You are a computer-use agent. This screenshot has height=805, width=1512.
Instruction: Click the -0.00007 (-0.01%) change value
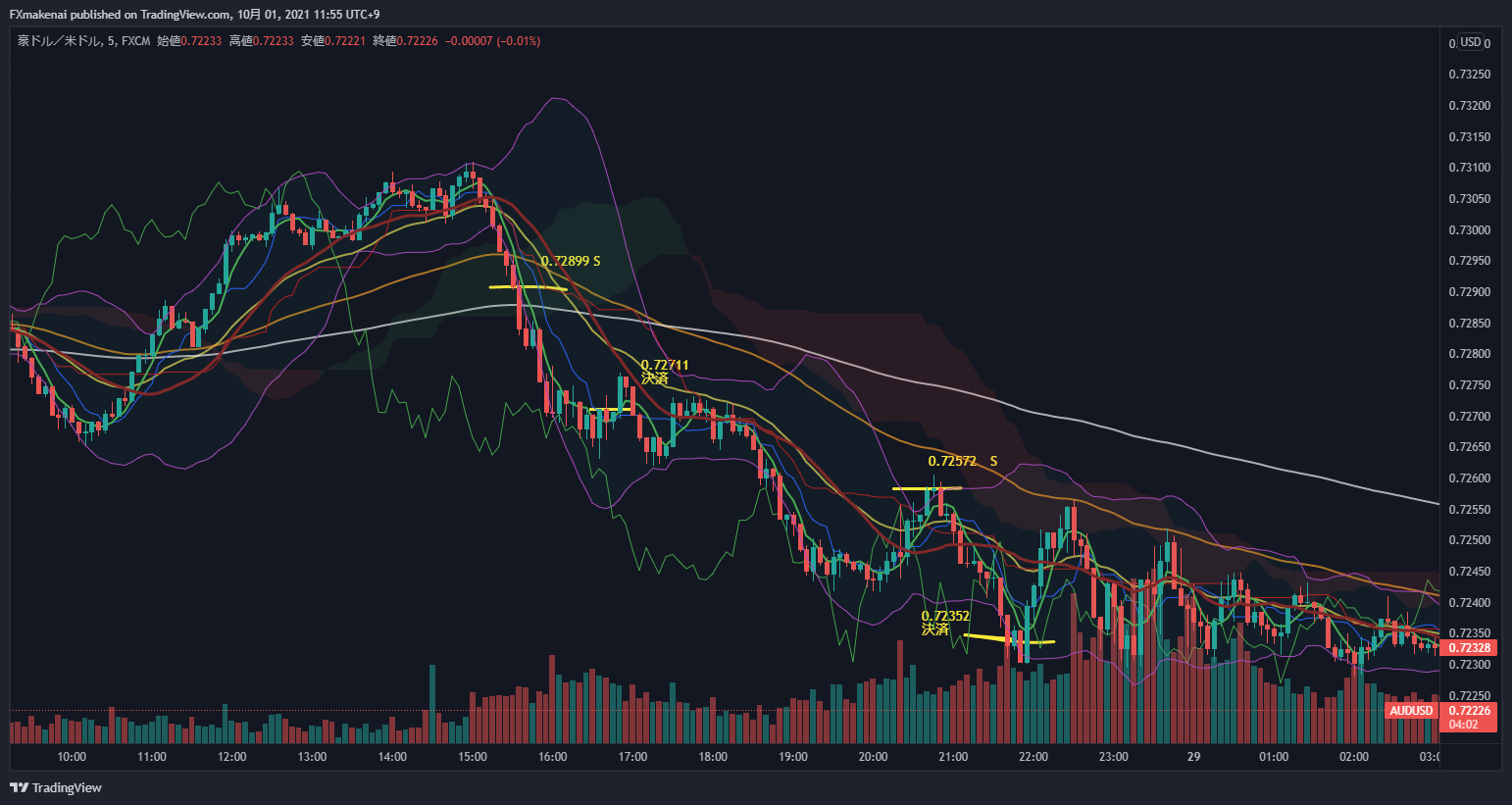(x=492, y=41)
